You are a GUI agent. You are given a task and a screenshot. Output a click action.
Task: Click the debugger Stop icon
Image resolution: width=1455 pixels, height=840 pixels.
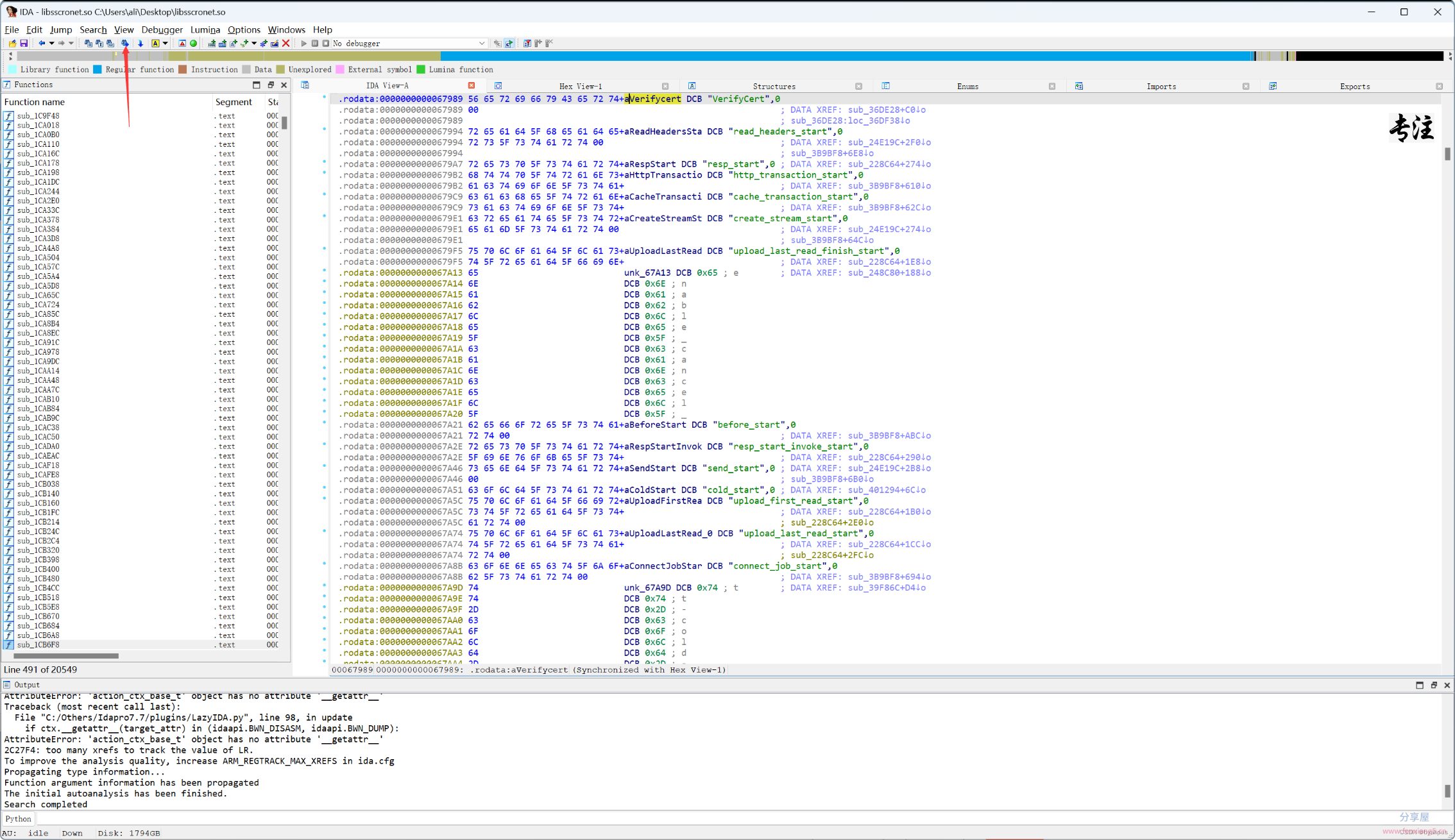point(326,44)
